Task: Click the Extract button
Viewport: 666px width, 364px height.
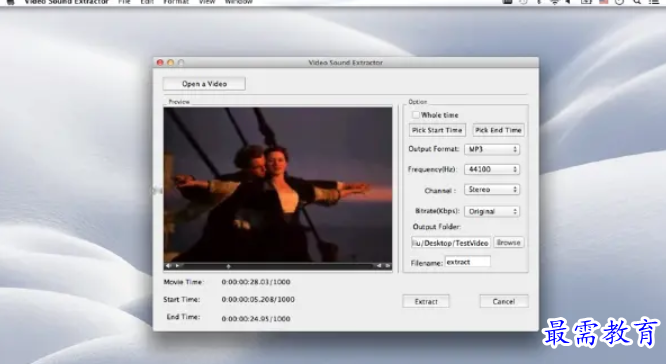Action: [x=426, y=301]
